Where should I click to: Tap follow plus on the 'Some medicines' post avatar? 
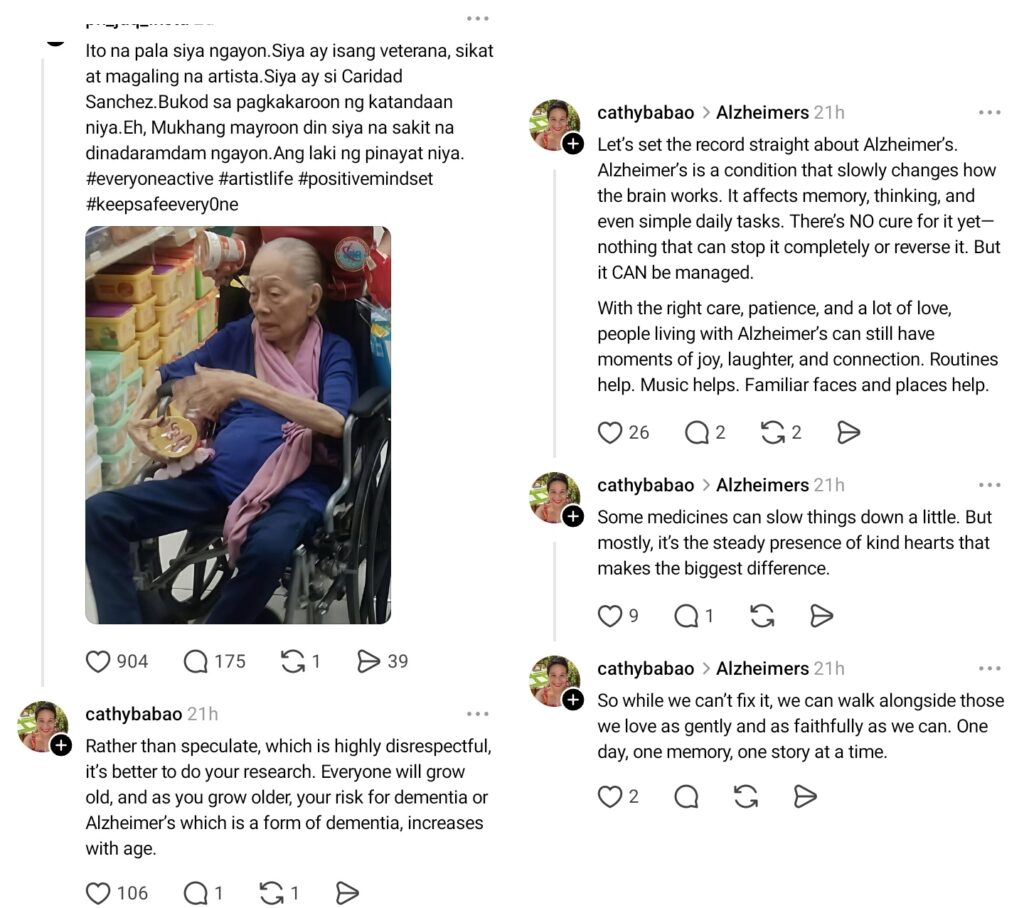coord(573,516)
